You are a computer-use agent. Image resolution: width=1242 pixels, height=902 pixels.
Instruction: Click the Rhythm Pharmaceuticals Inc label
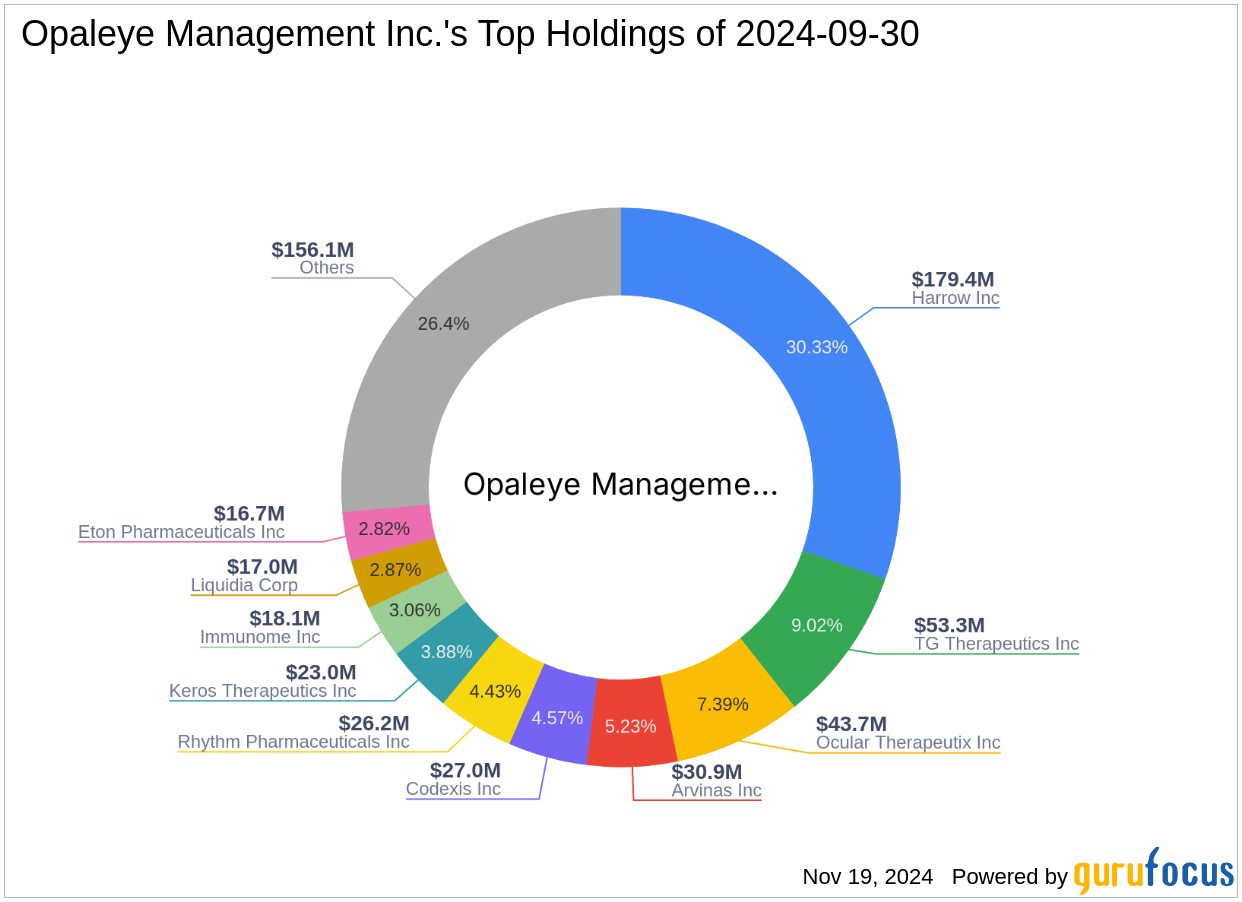point(293,742)
